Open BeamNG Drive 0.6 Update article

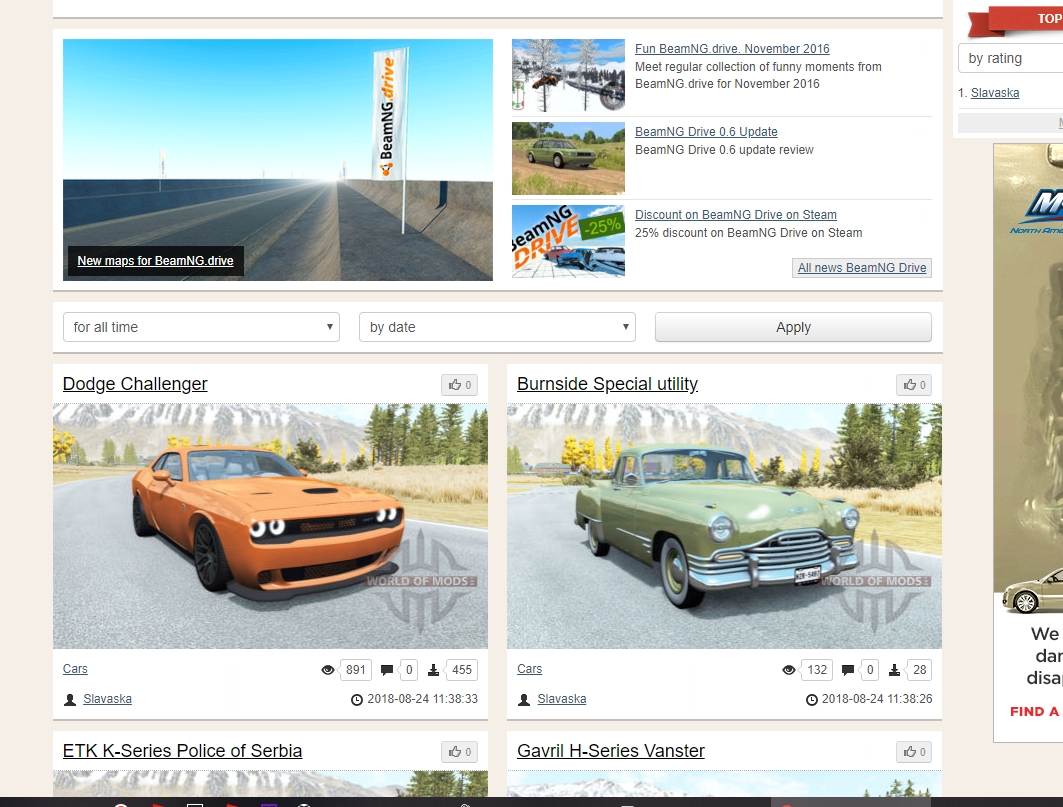pos(706,132)
